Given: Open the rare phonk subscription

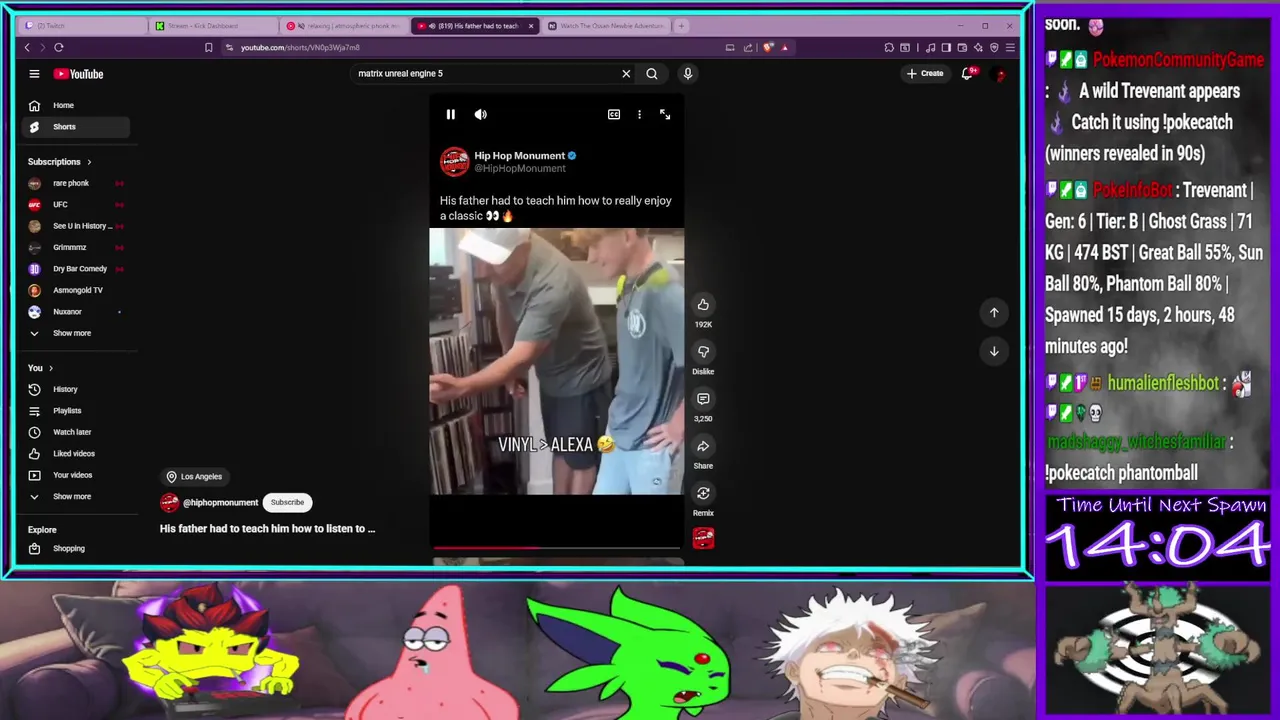Looking at the screenshot, I should (76, 183).
